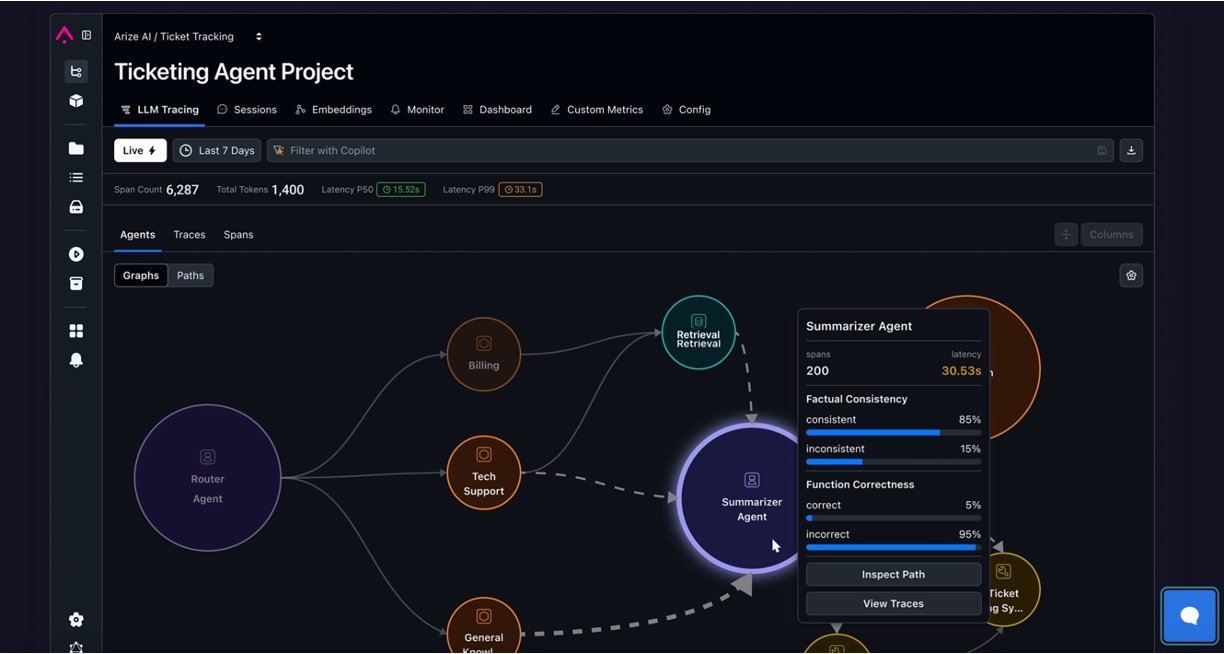Open the Last 7 Days time range dropdown
Image resolution: width=1224 pixels, height=654 pixels.
(x=217, y=151)
